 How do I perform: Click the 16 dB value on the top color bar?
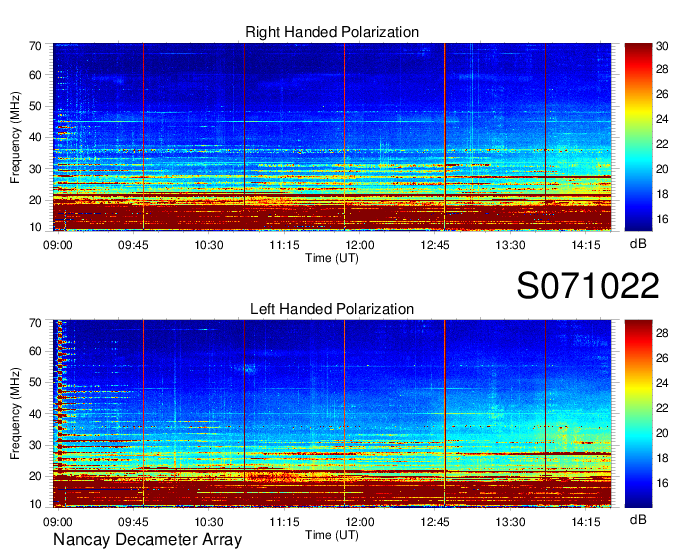coord(662,219)
